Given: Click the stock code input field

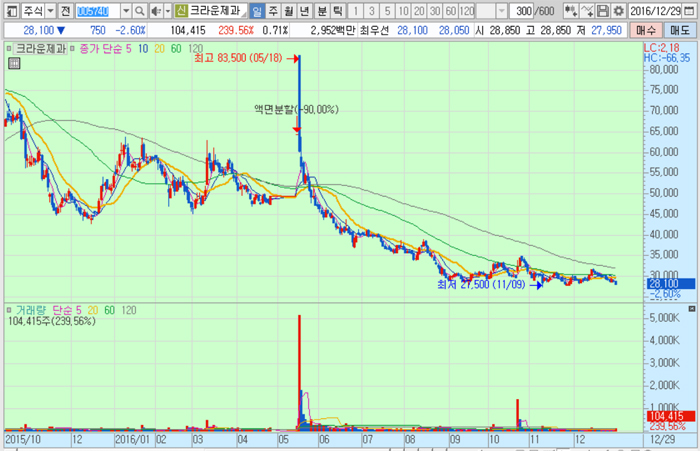Looking at the screenshot, I should coord(97,11).
